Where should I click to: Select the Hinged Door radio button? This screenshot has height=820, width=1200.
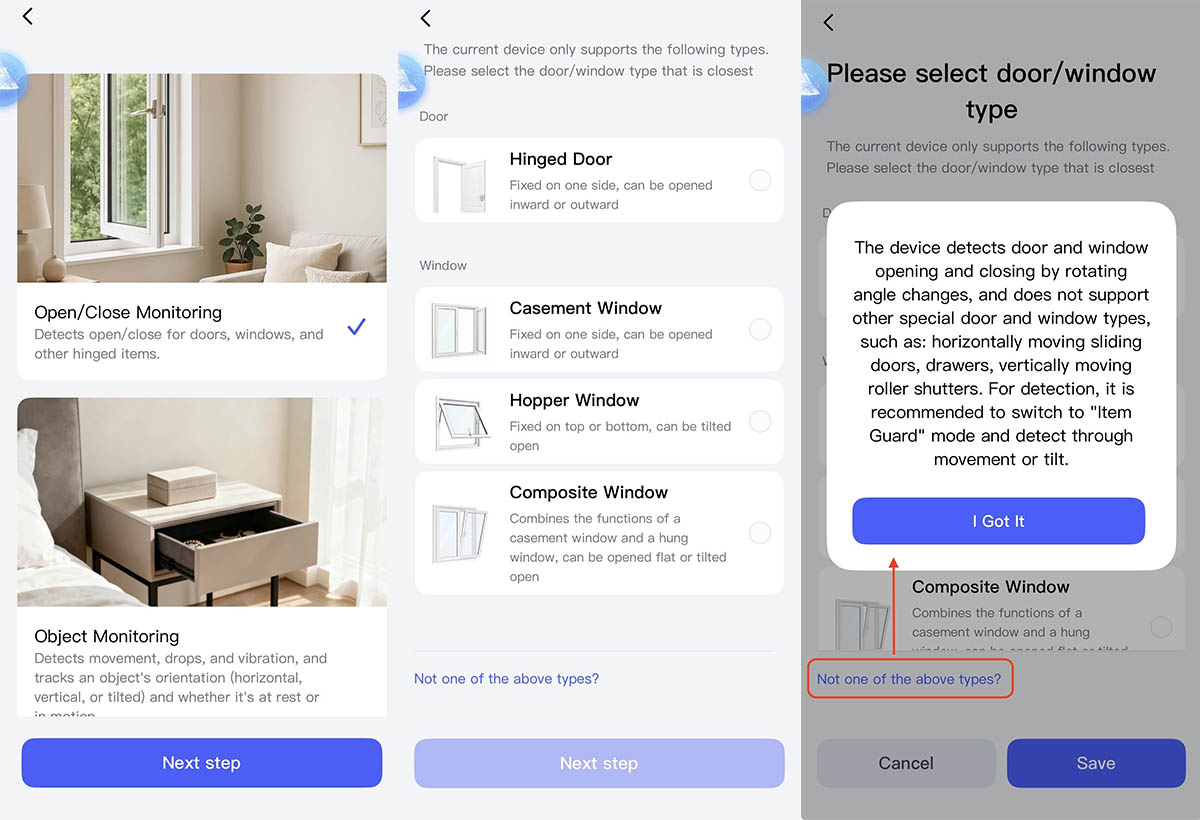[760, 180]
